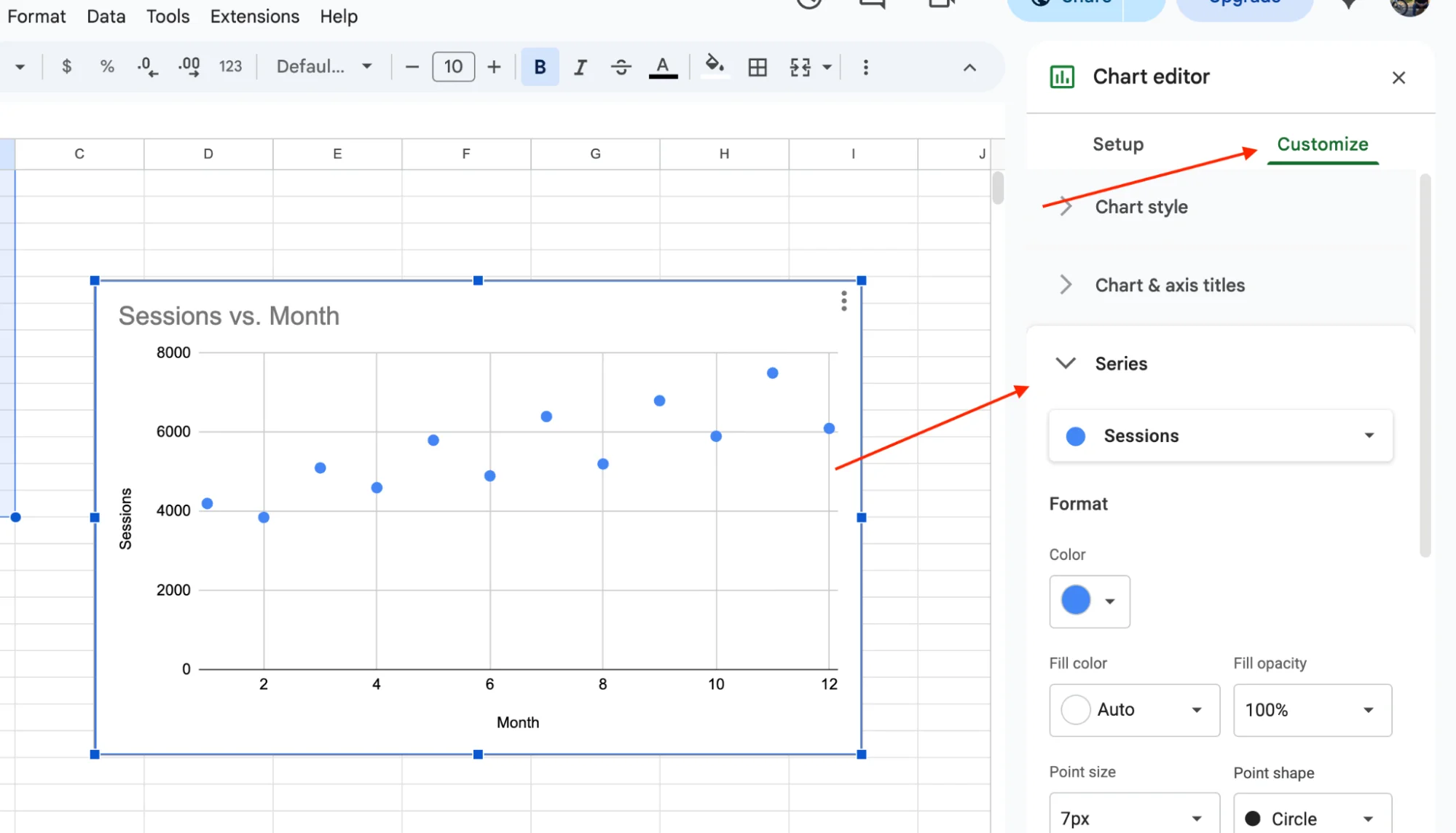Decrease decimal places
Screen dimensions: 1456x833
point(147,66)
